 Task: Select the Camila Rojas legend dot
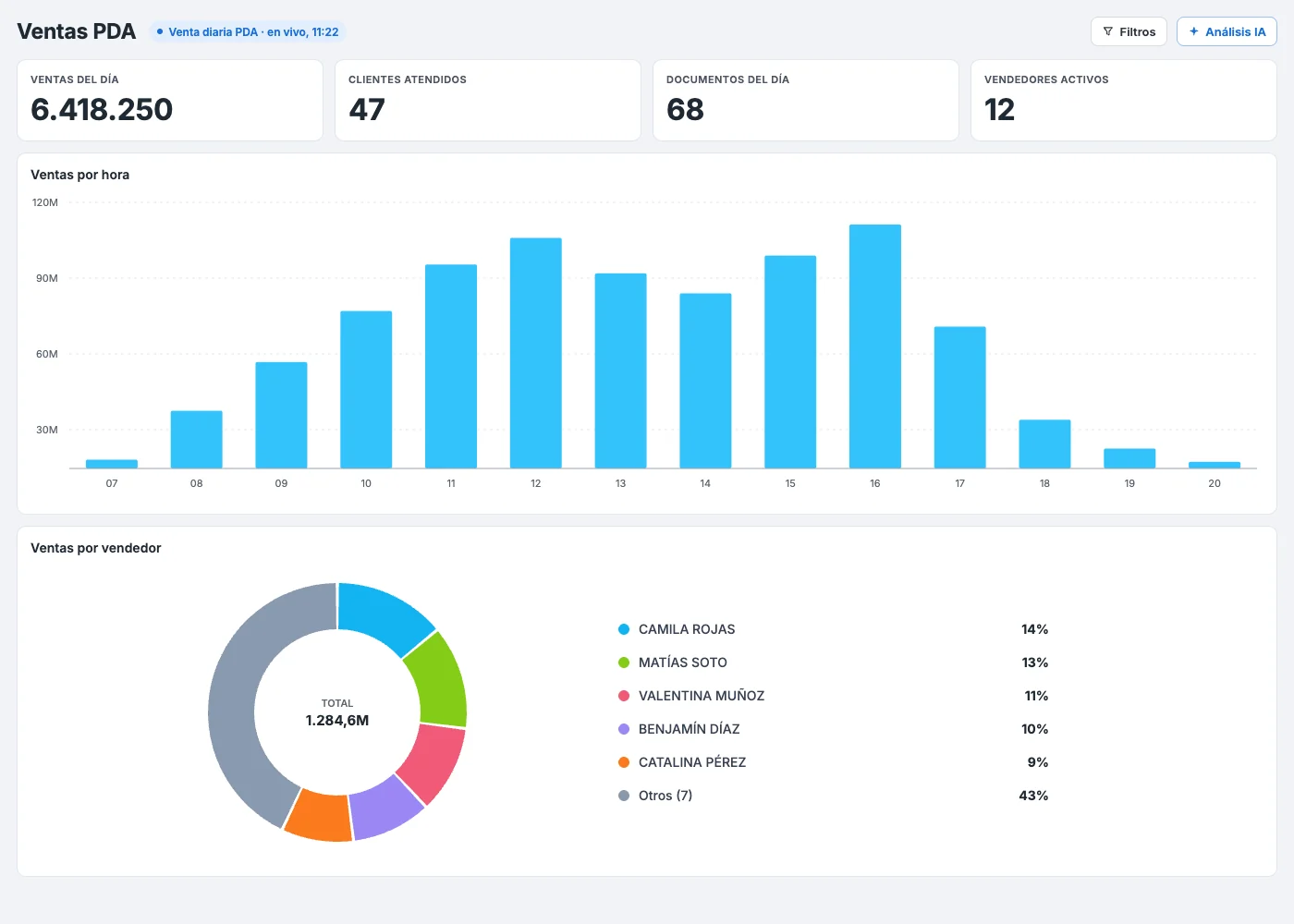tap(624, 629)
